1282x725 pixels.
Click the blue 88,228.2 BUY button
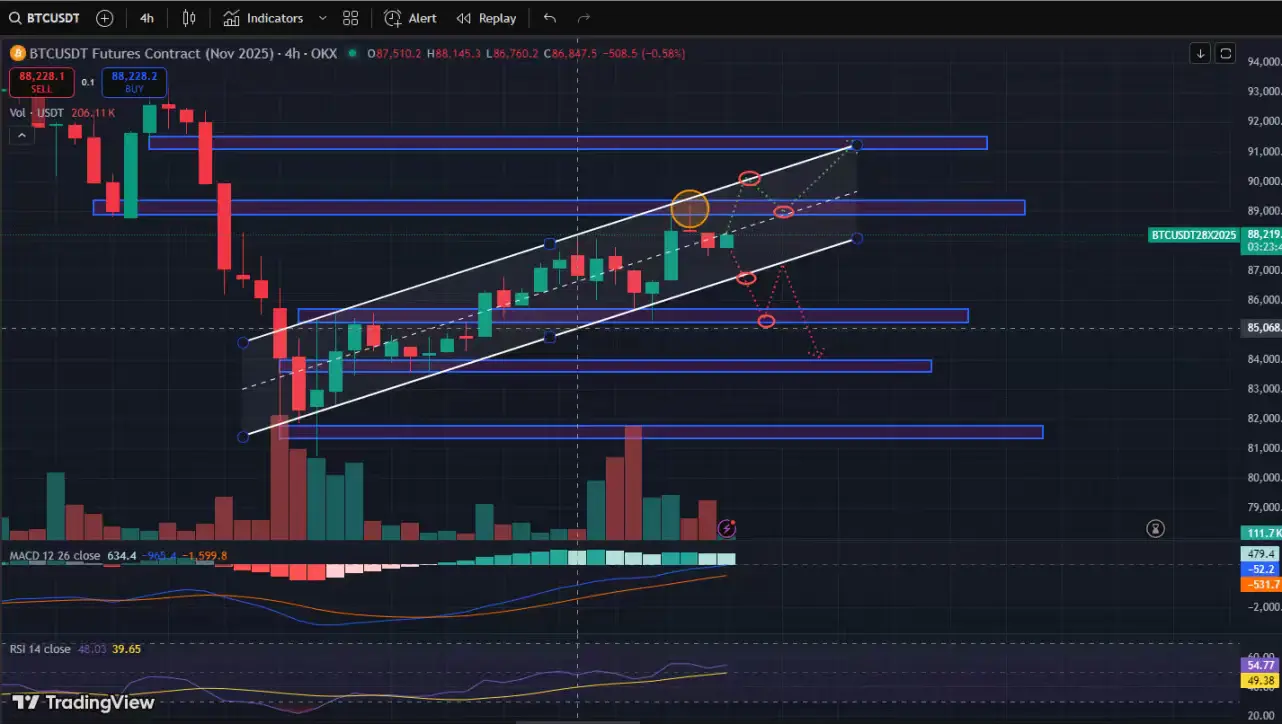coord(133,81)
